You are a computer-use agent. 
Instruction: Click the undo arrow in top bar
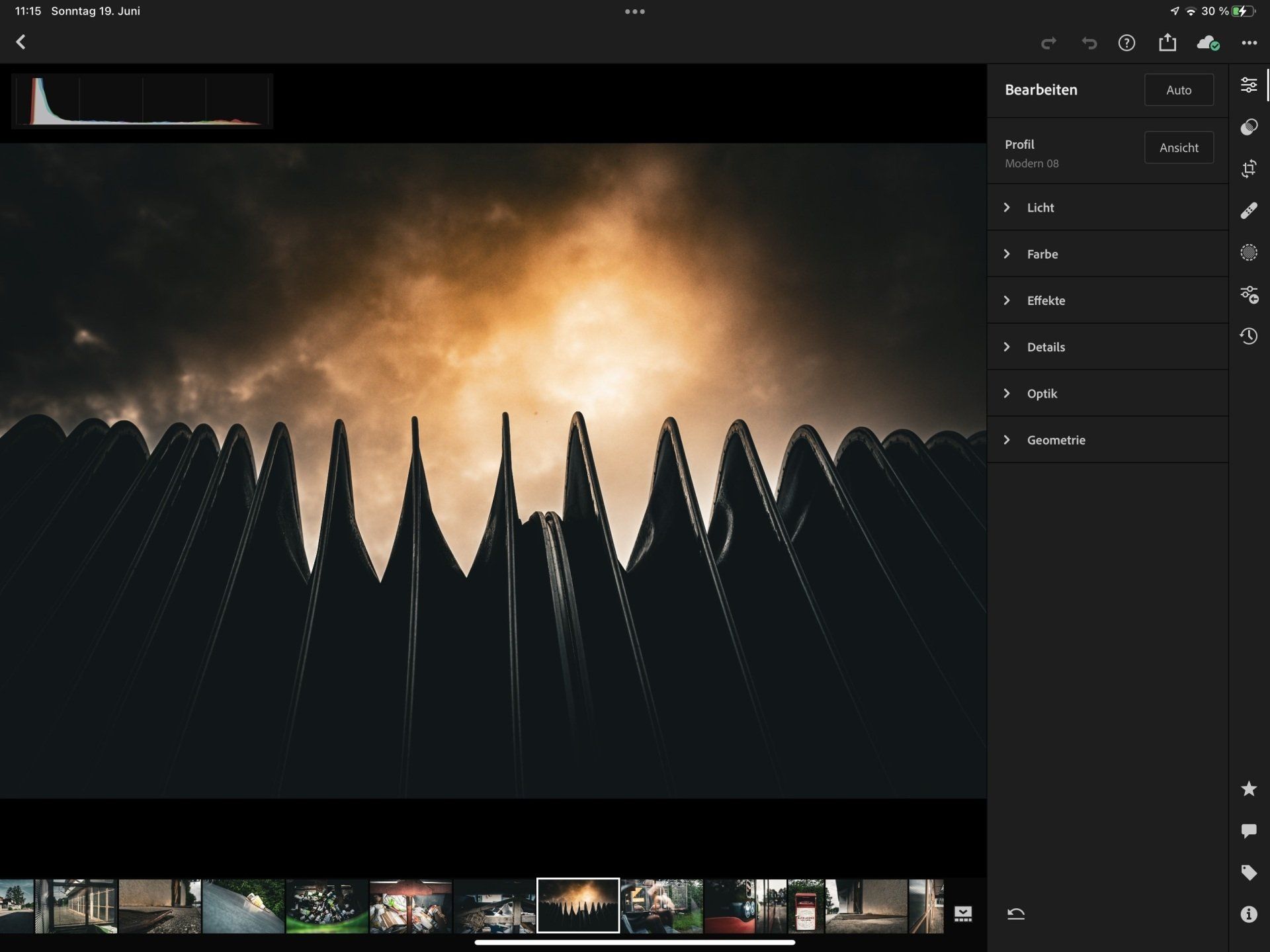[x=1089, y=44]
